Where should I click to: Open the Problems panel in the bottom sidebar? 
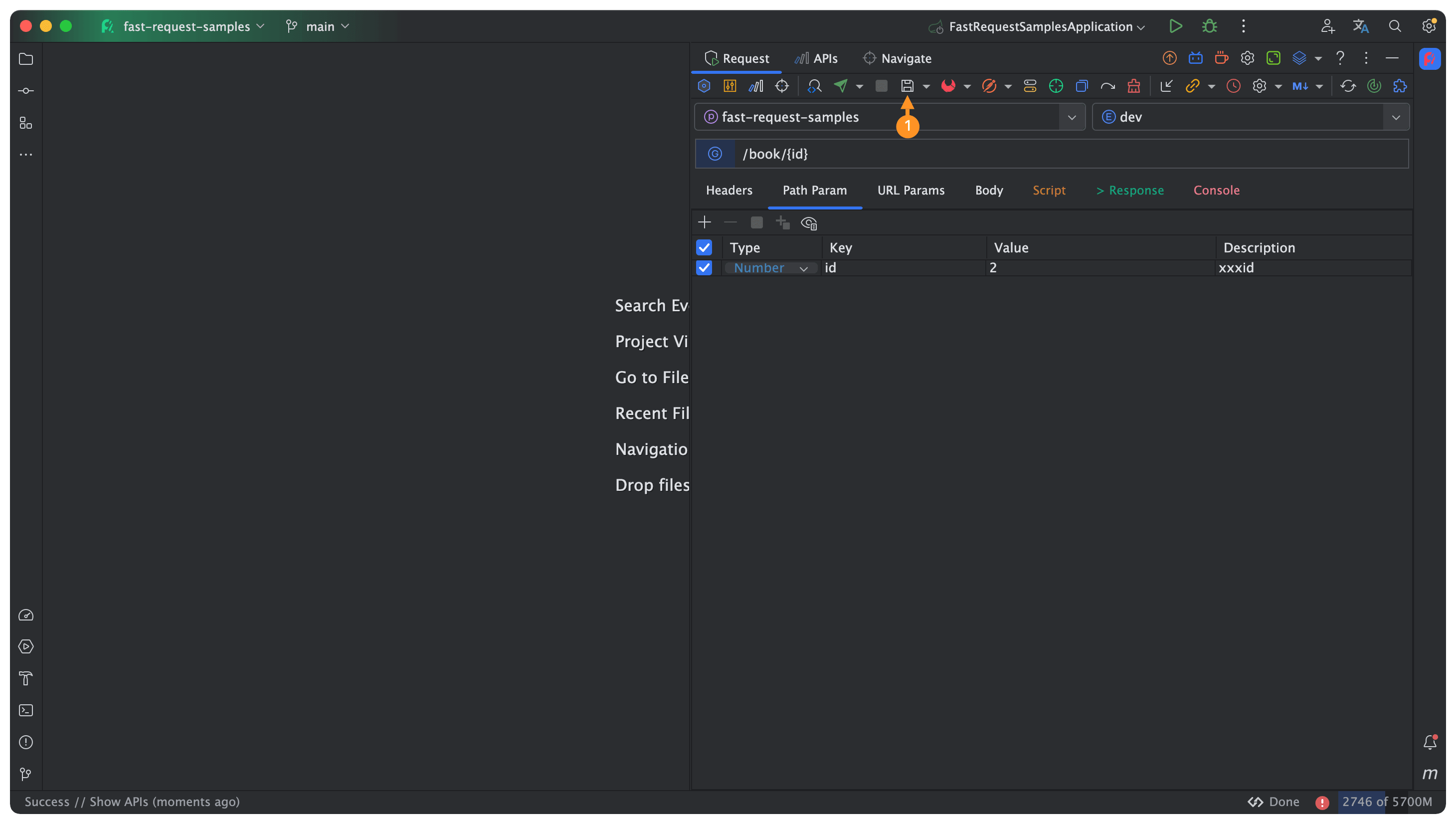coord(25,742)
